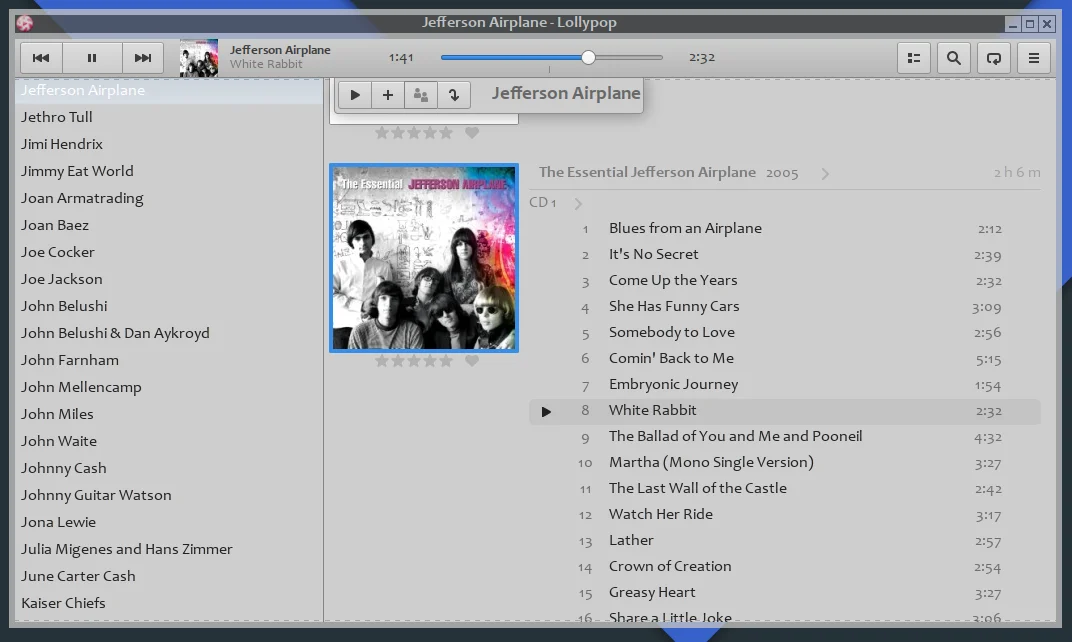Screen dimensions: 1072x642
Task: Select the White Rabbit track row
Action: [x=785, y=411]
